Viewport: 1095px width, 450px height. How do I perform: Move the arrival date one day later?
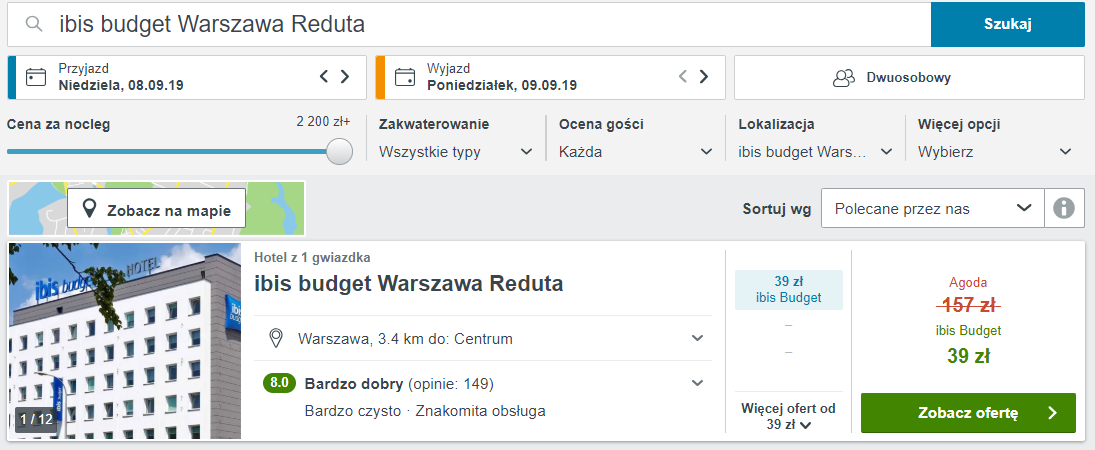point(345,77)
